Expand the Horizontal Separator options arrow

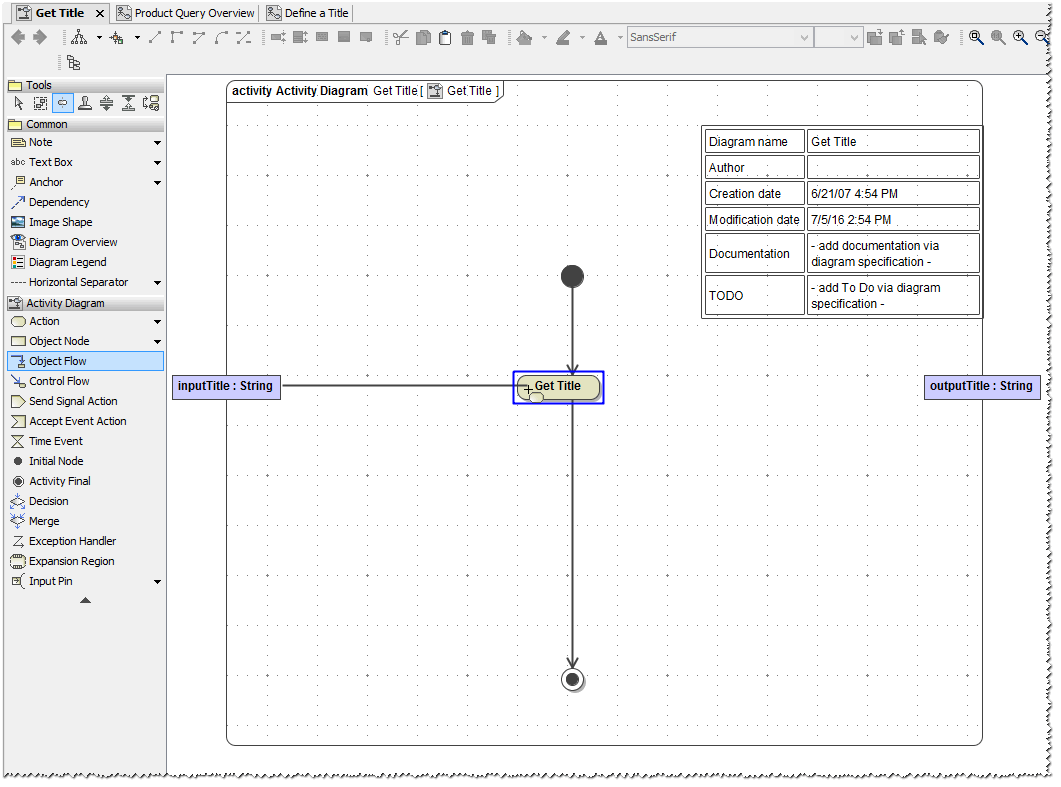pos(157,282)
